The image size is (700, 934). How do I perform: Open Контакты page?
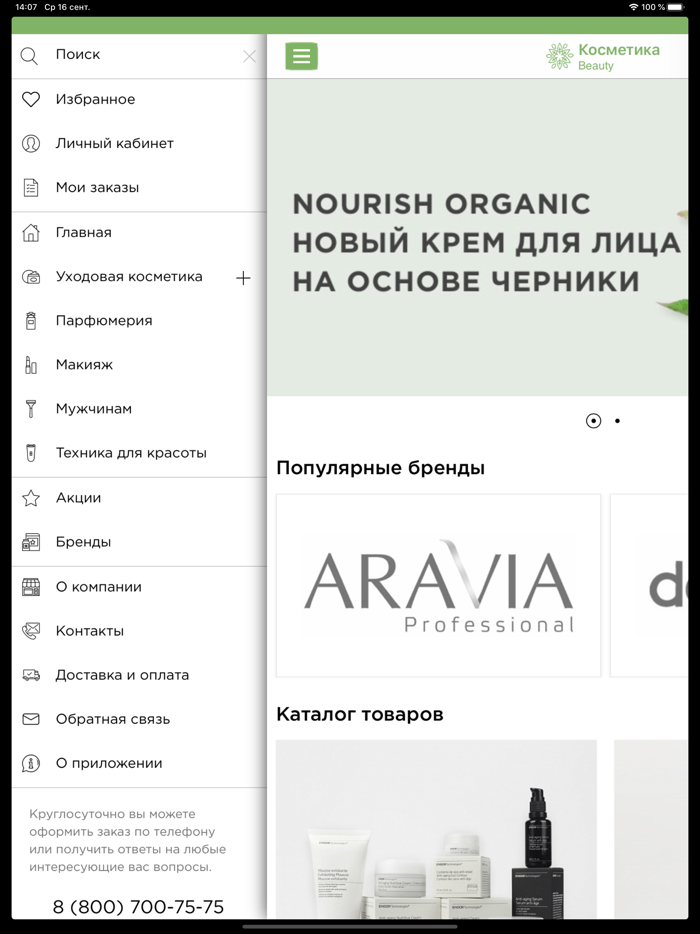click(139, 631)
